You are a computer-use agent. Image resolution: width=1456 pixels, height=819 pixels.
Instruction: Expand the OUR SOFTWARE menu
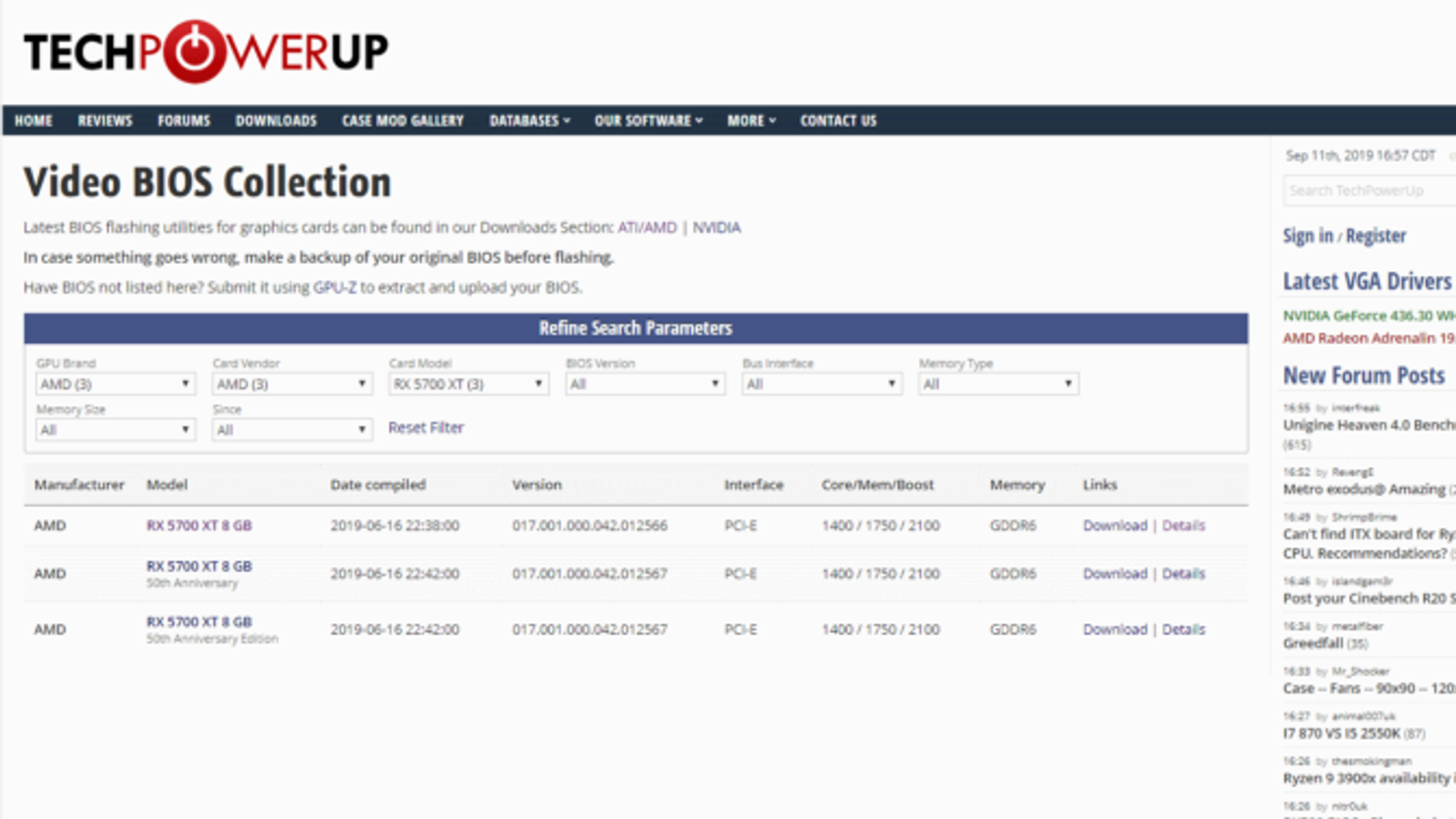[649, 121]
